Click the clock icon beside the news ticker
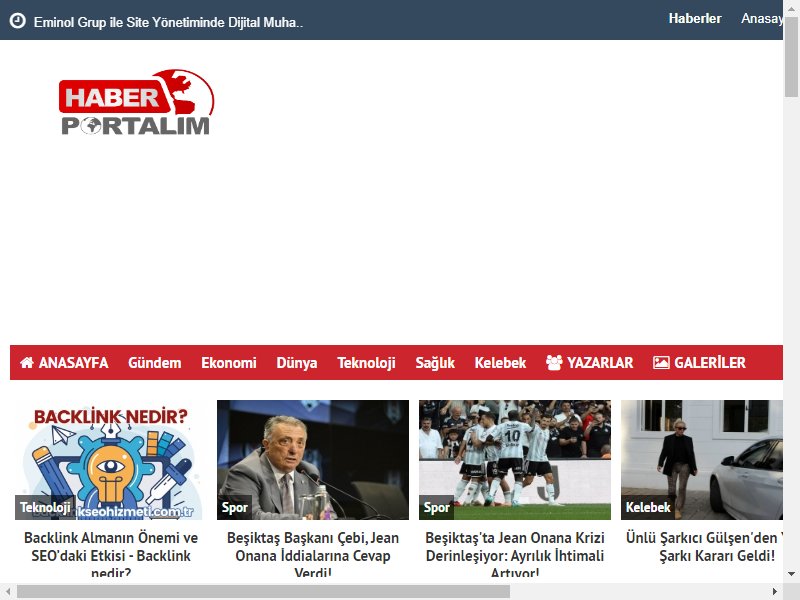Image resolution: width=800 pixels, height=600 pixels. coord(18,21)
